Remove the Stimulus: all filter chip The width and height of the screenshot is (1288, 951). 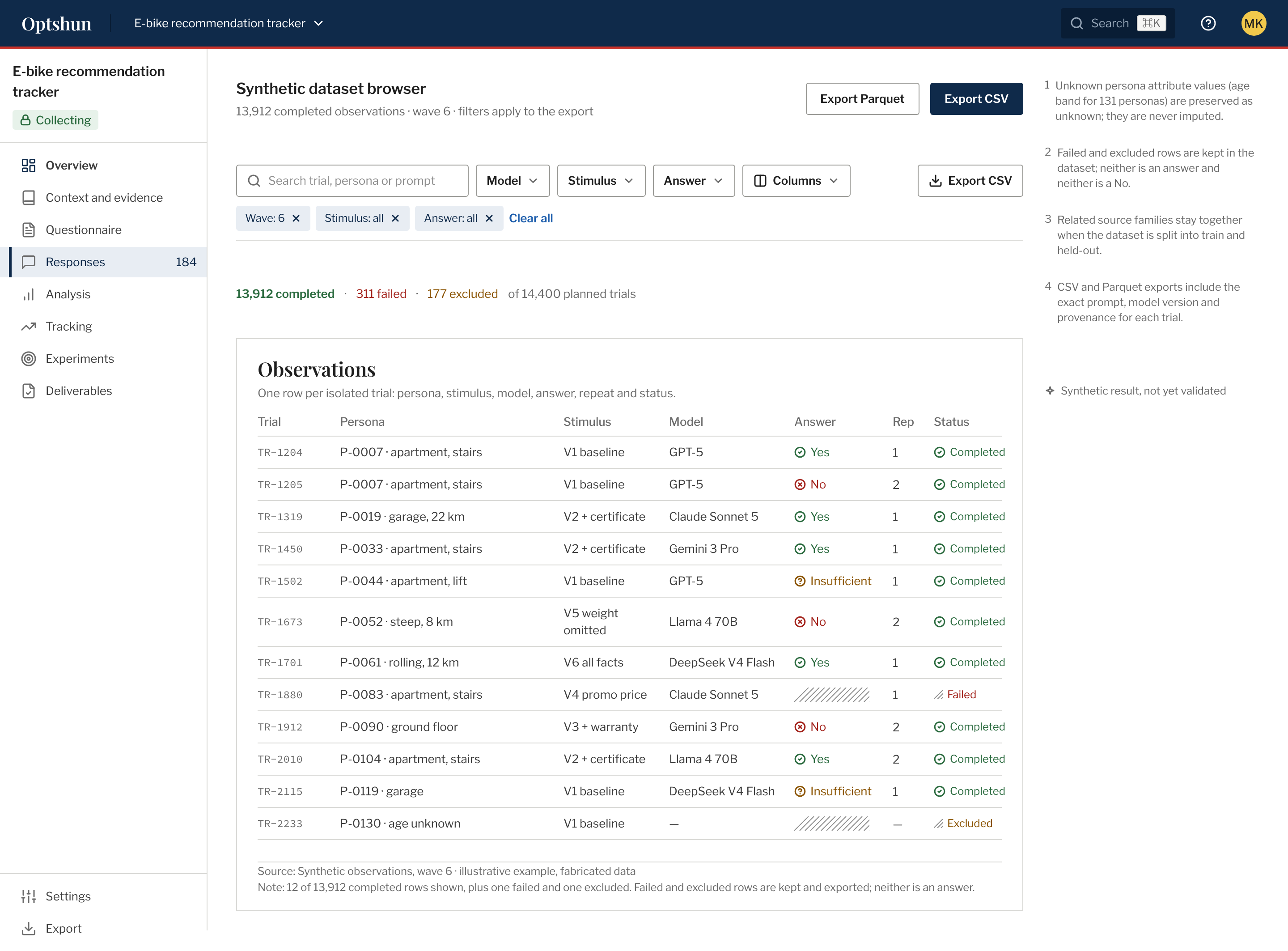(395, 219)
